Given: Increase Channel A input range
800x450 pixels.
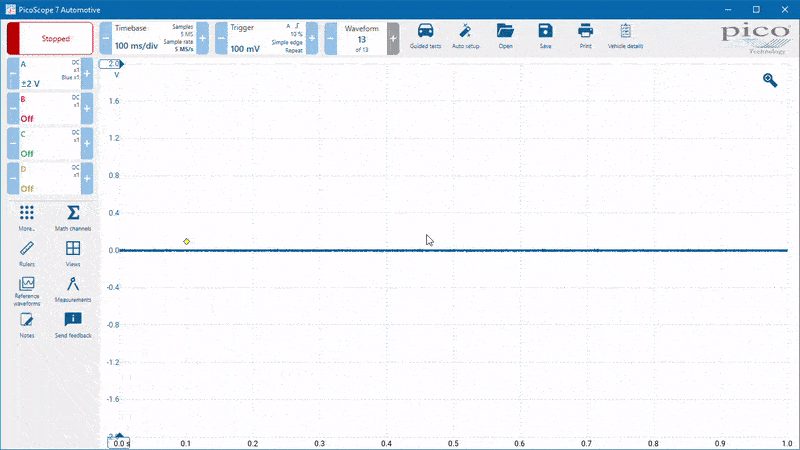Looking at the screenshot, I should click(87, 74).
